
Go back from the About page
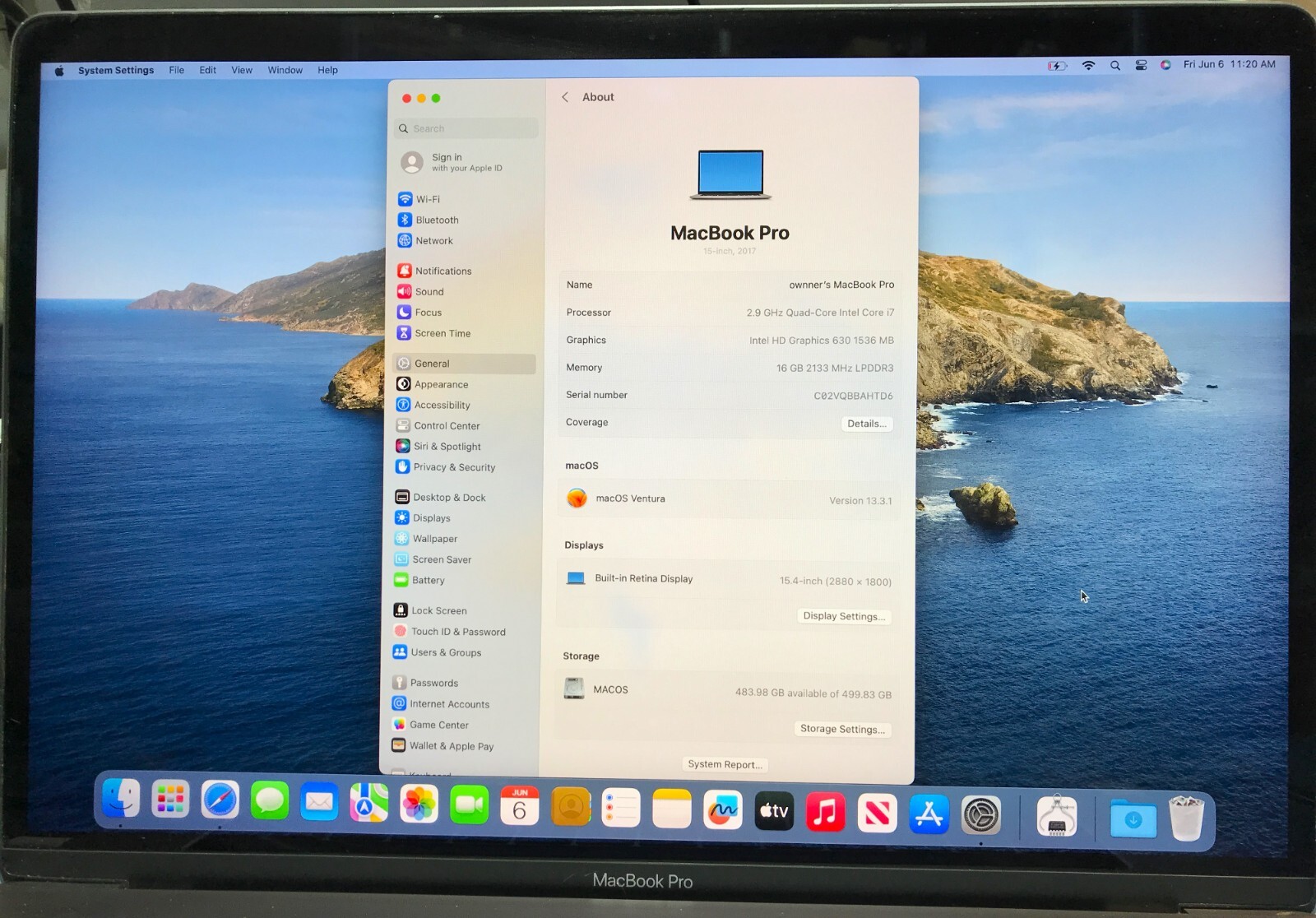point(565,97)
